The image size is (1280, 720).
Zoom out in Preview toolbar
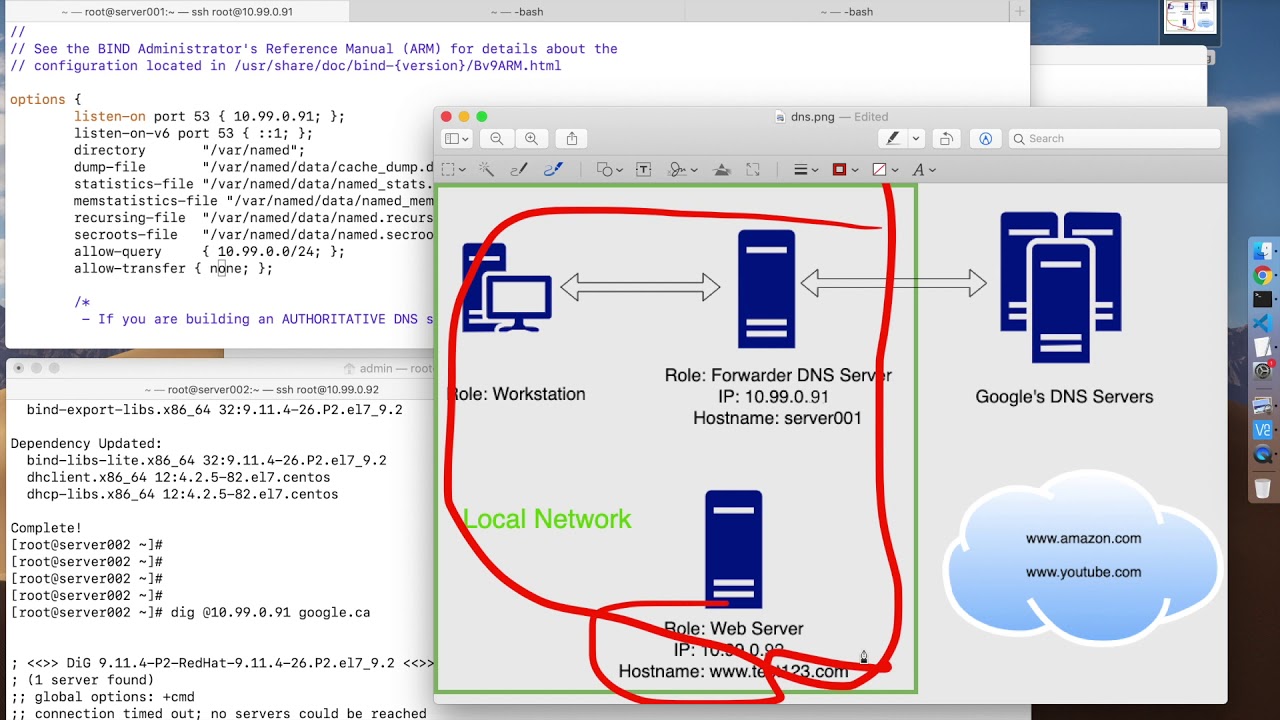[497, 139]
